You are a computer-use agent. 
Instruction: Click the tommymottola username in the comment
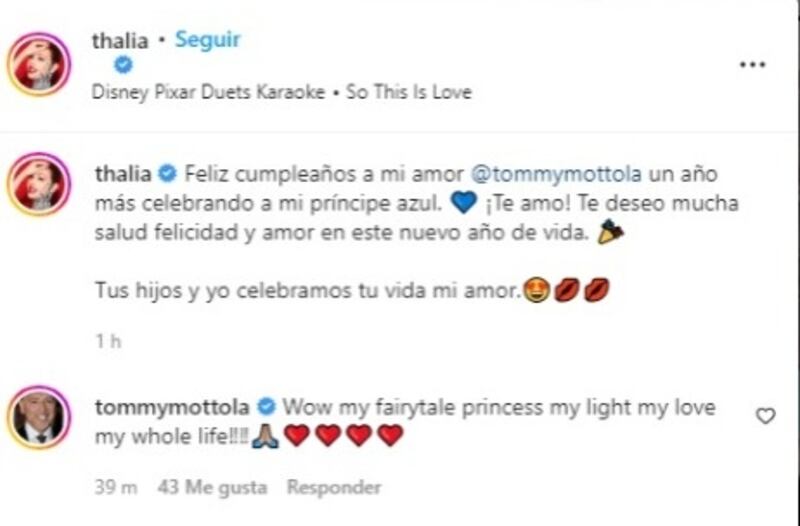171,407
